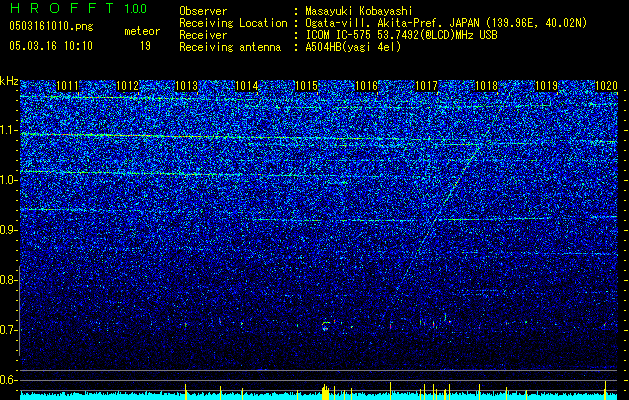Select the file name 0503161010.png

51,26
